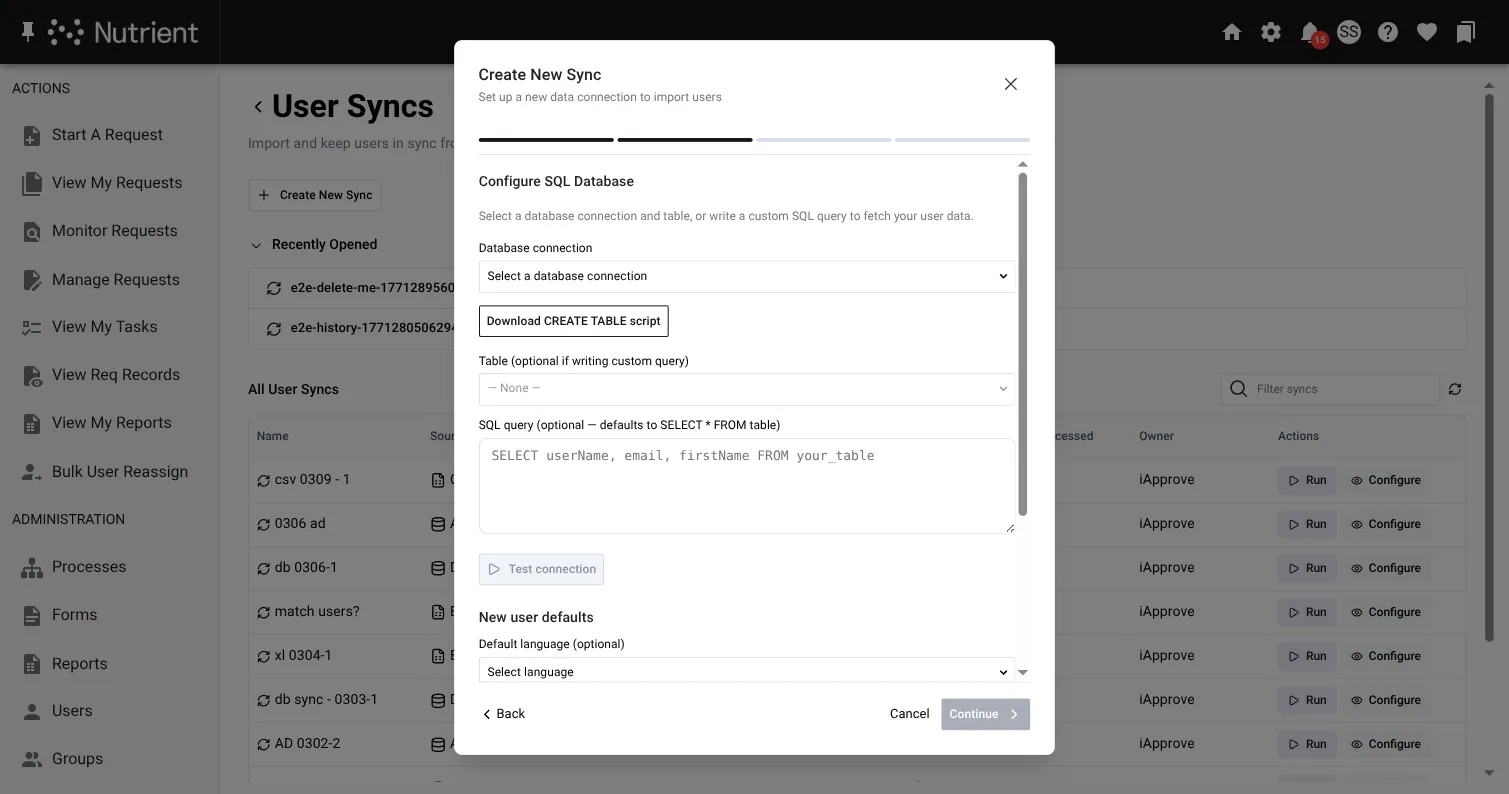Click the back chevron beside User Syncs heading
Image resolution: width=1509 pixels, height=794 pixels.
pyautogui.click(x=258, y=107)
